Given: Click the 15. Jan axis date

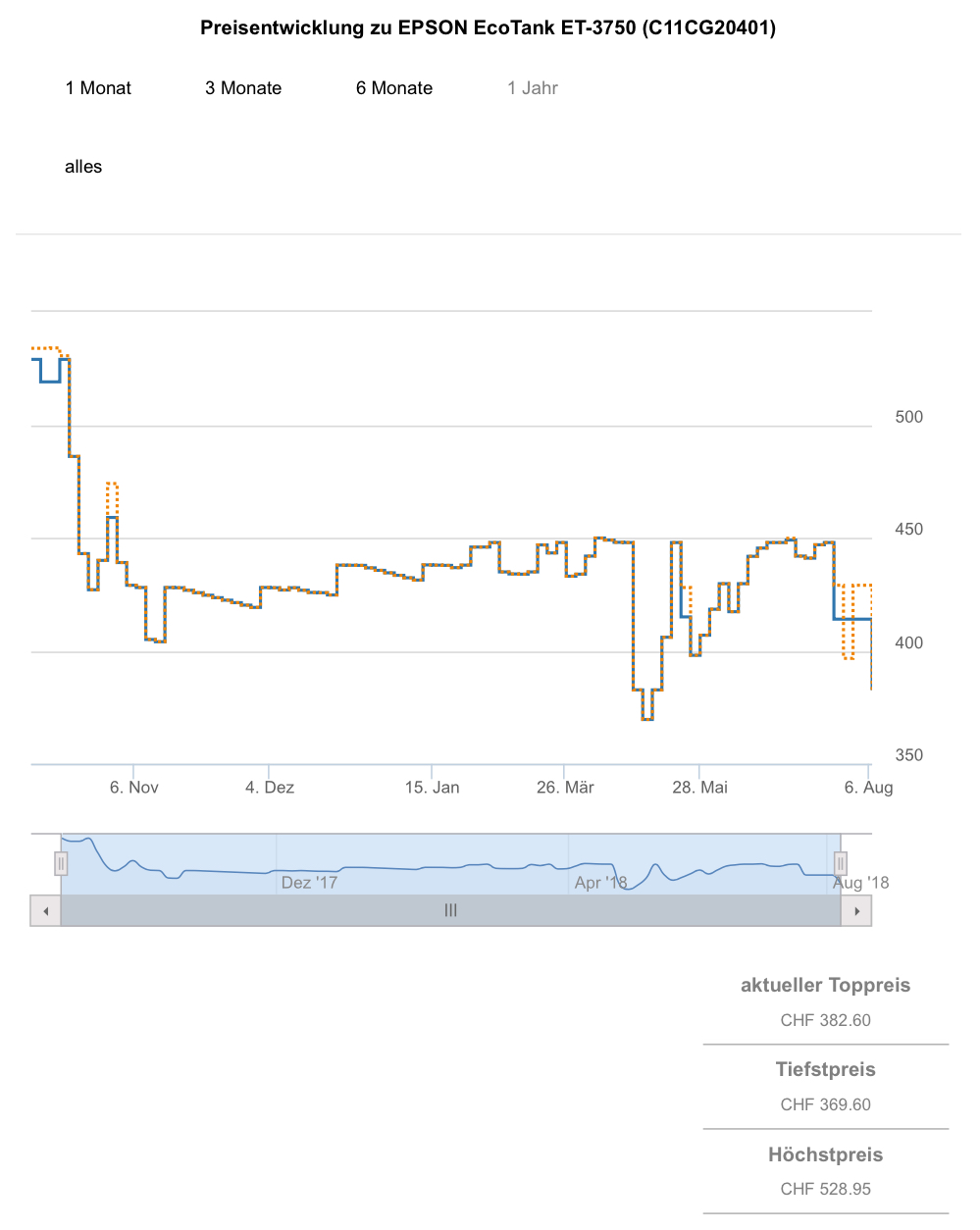Looking at the screenshot, I should point(433,788).
